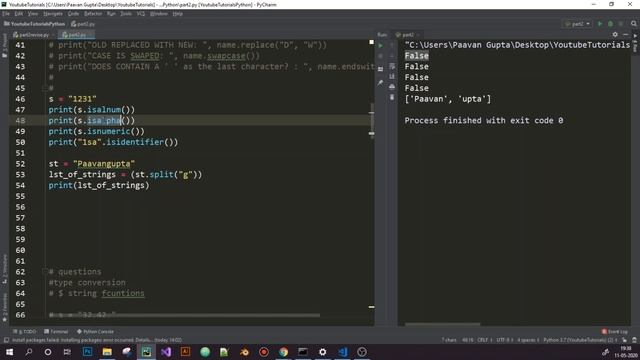Screen dimensions: 640x360
Task: Open Windows Settings gear in taskbar
Action: tap(322, 352)
